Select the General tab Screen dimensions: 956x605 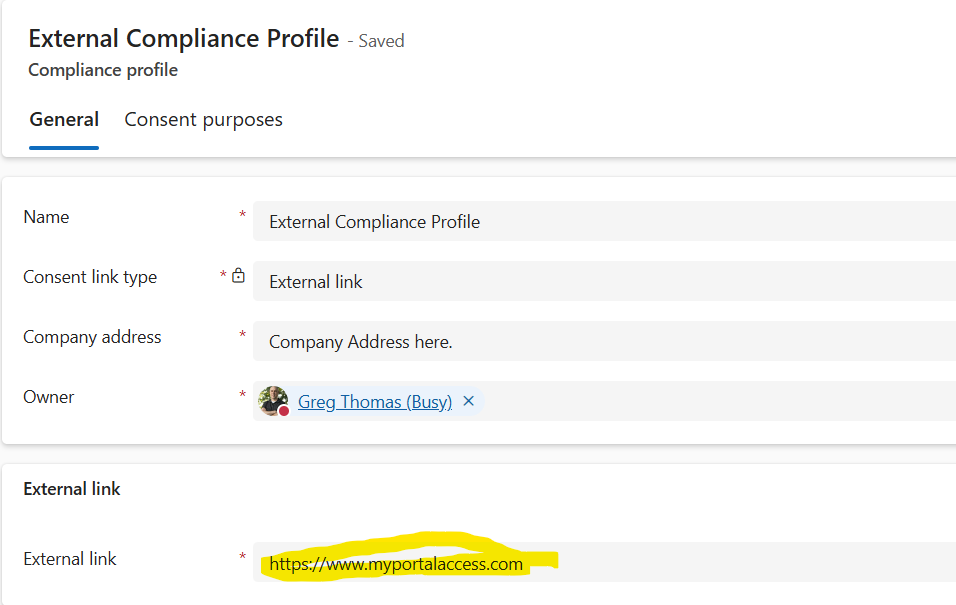[x=64, y=120]
